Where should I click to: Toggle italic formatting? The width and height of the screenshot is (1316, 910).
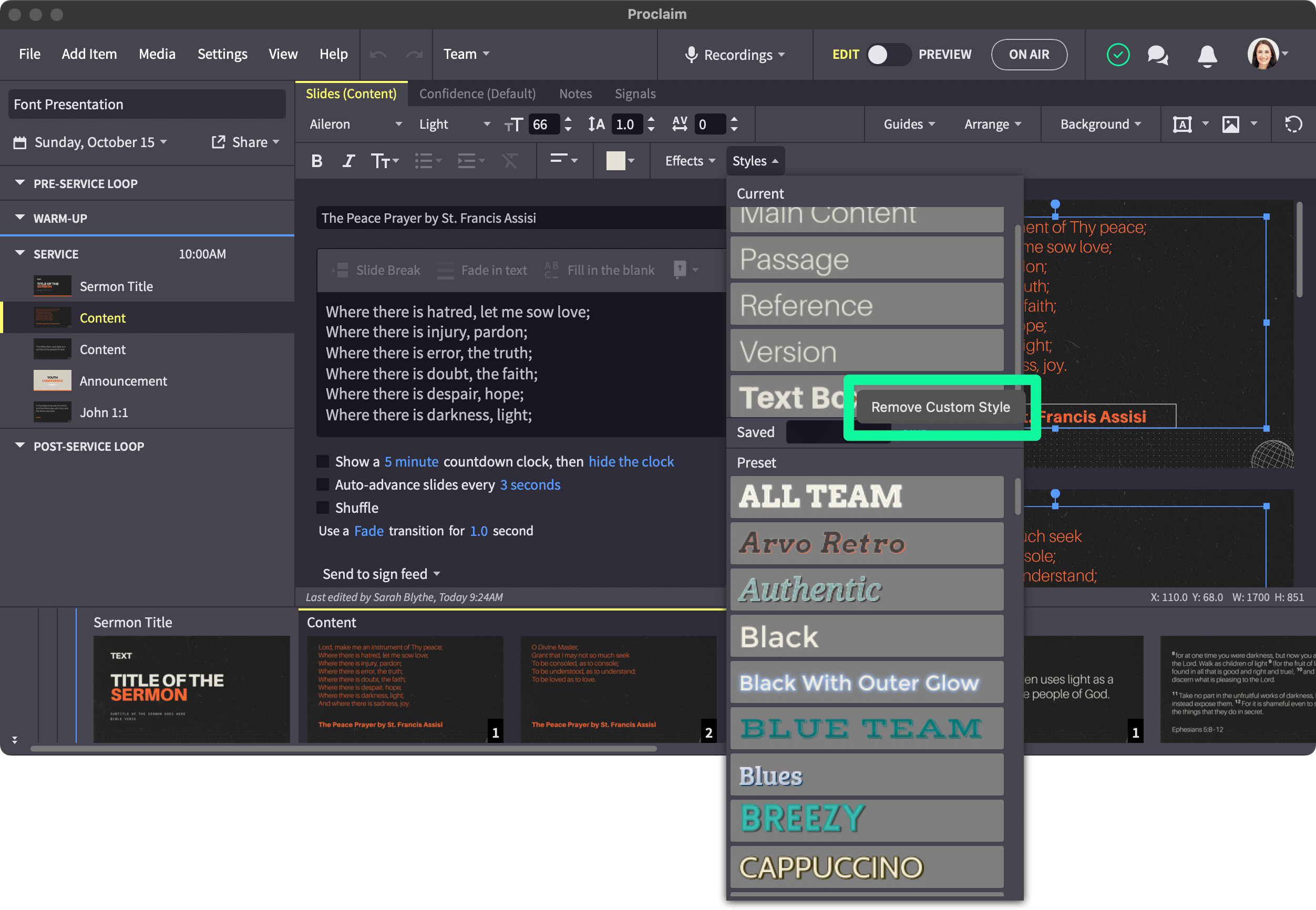pyautogui.click(x=348, y=161)
